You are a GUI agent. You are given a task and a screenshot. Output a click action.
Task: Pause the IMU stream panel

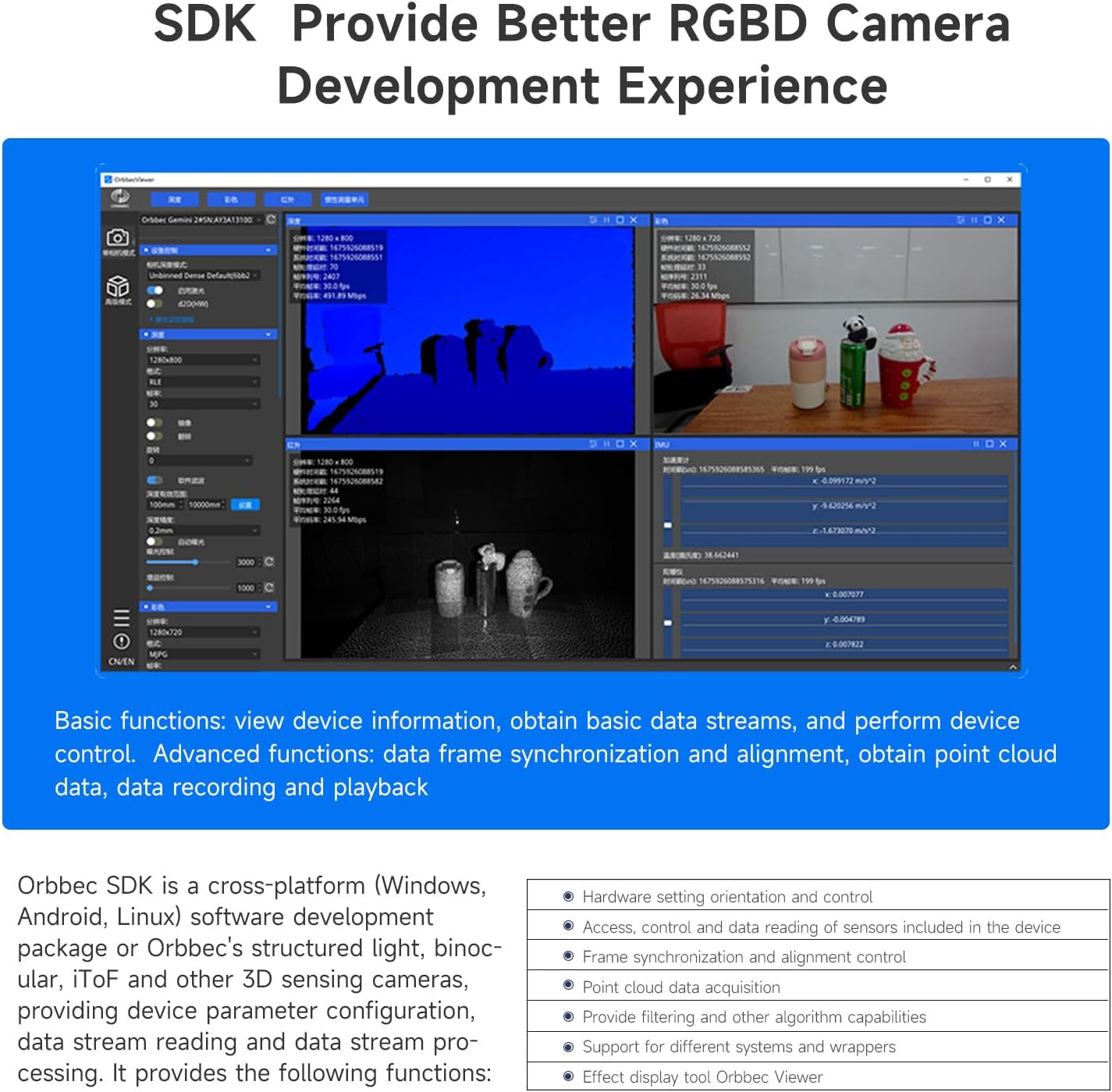975,444
